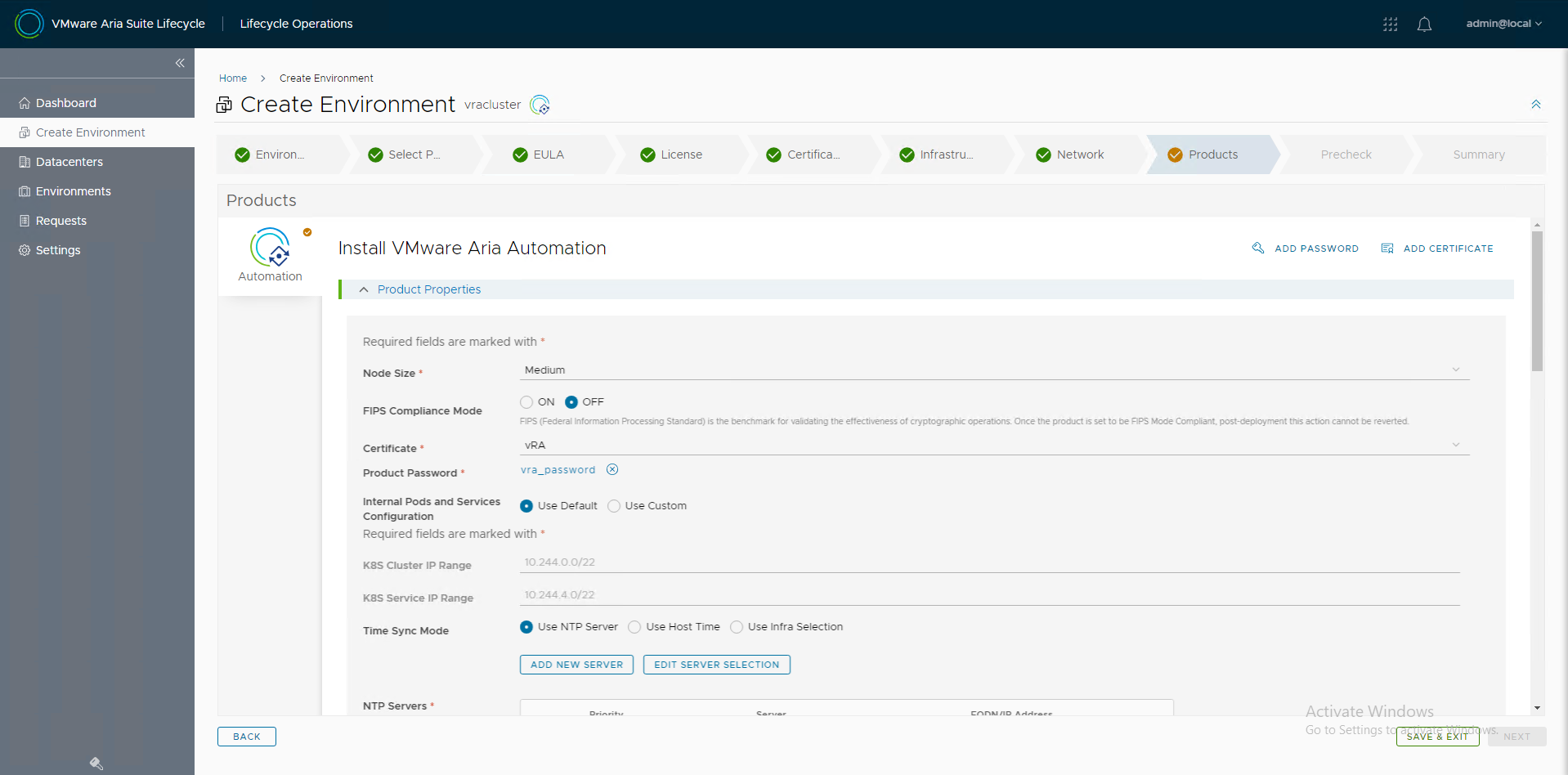Choose the Use Default pods configuration
Screen dimensions: 1568x775
pos(526,506)
